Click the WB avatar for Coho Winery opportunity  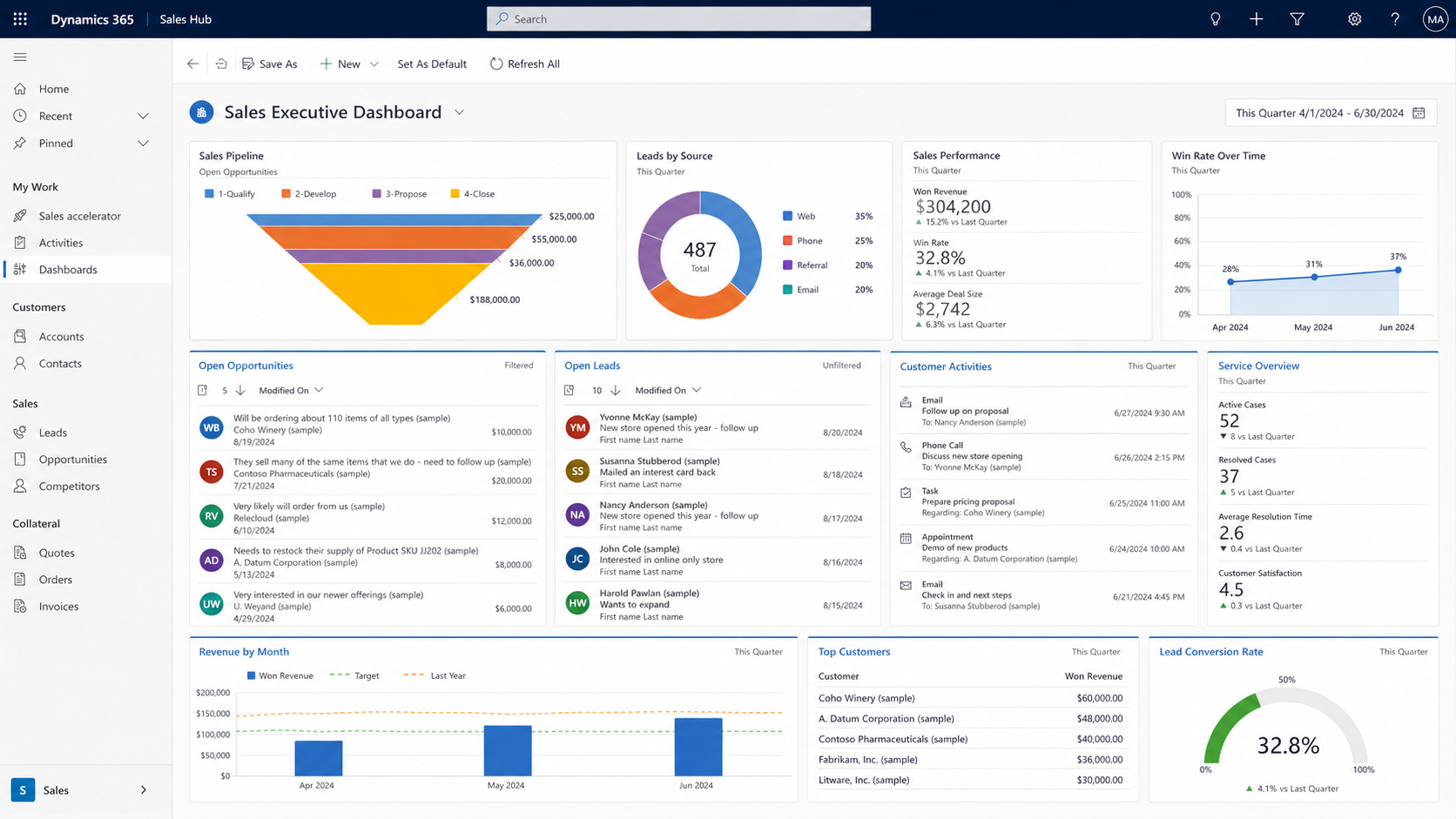[212, 427]
